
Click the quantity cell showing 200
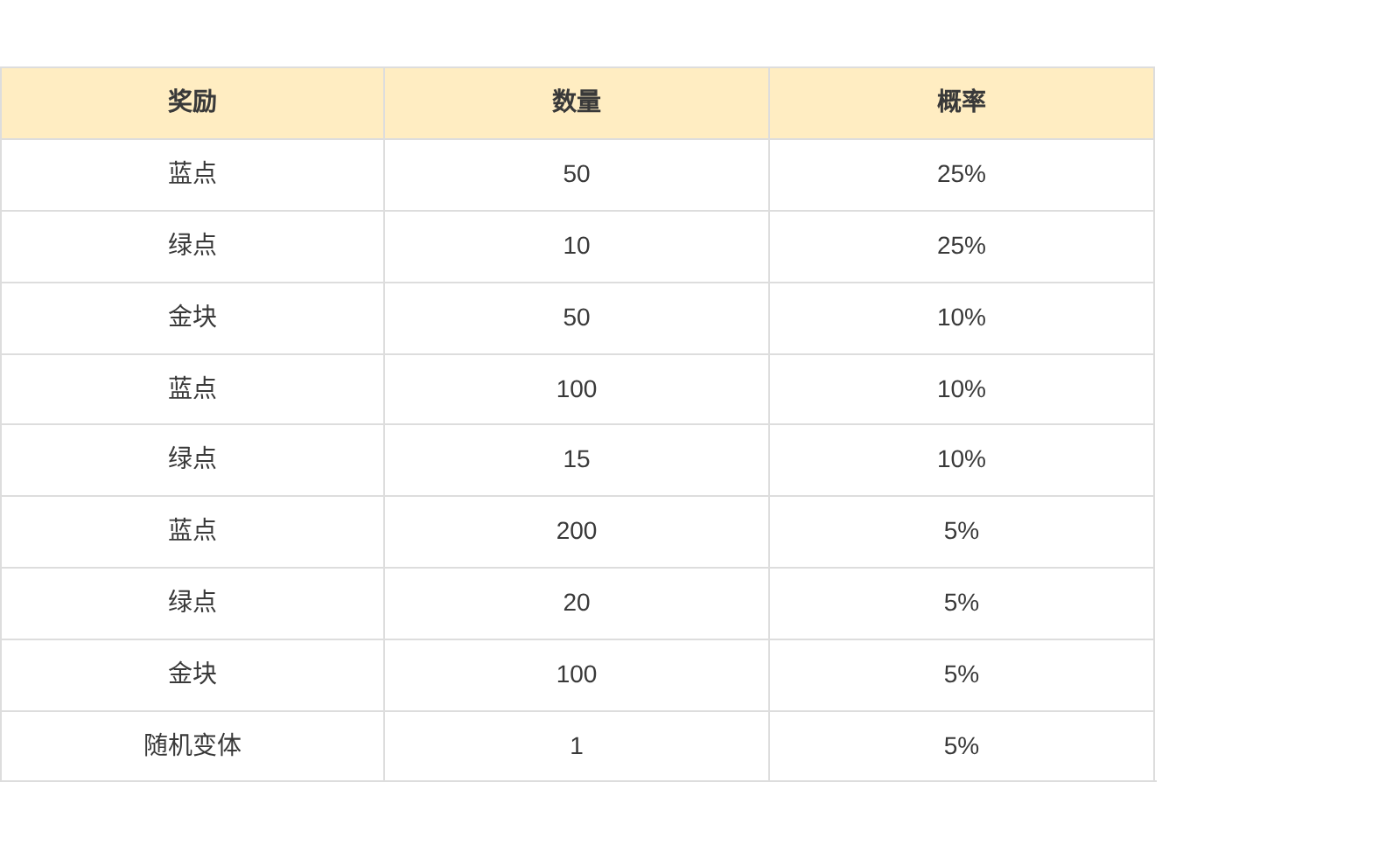click(576, 531)
